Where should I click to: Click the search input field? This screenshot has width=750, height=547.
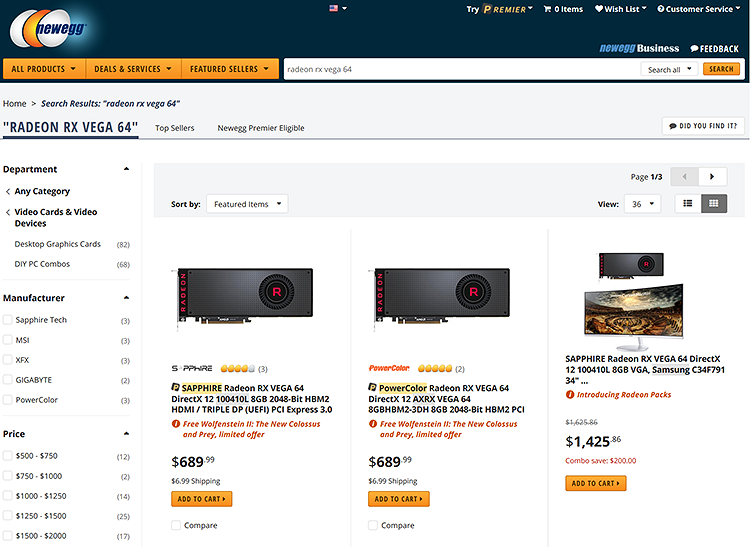pos(462,69)
